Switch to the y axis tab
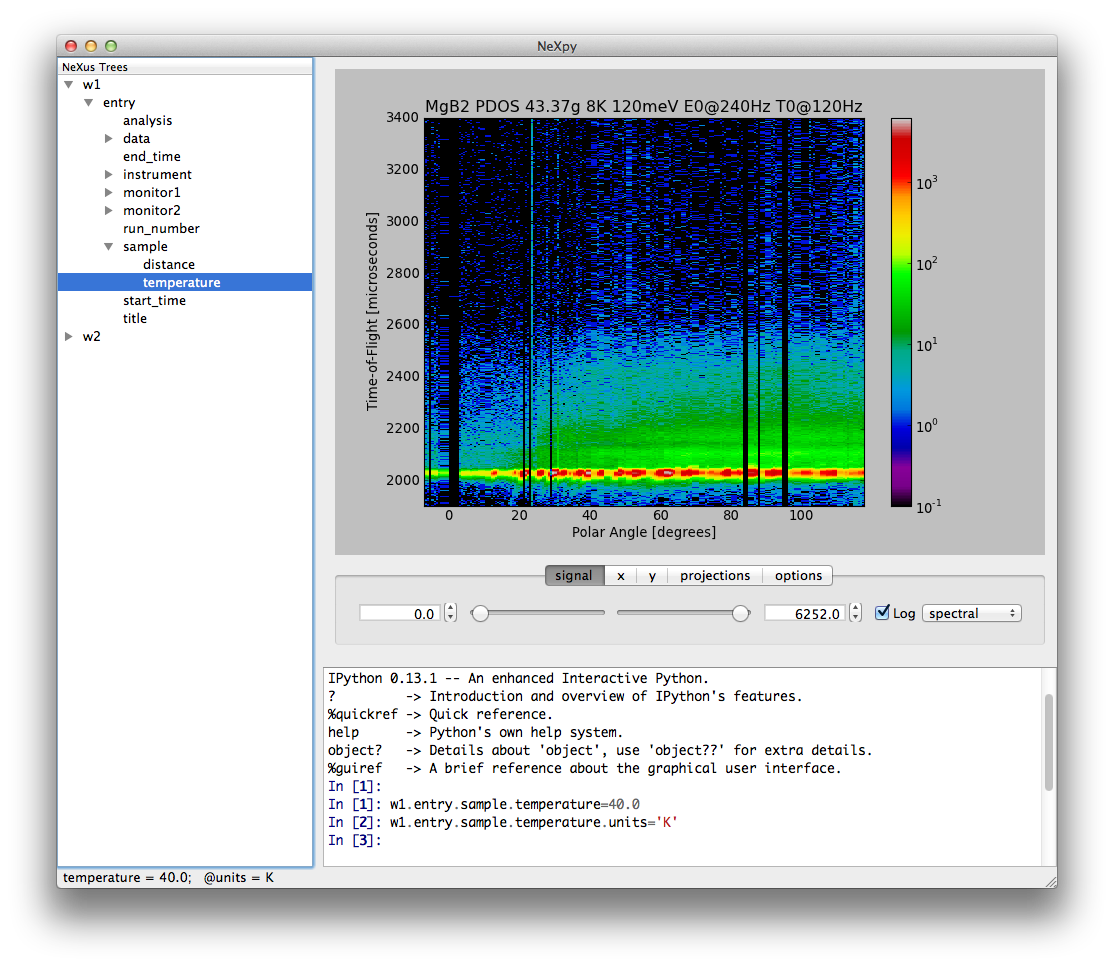 click(652, 576)
